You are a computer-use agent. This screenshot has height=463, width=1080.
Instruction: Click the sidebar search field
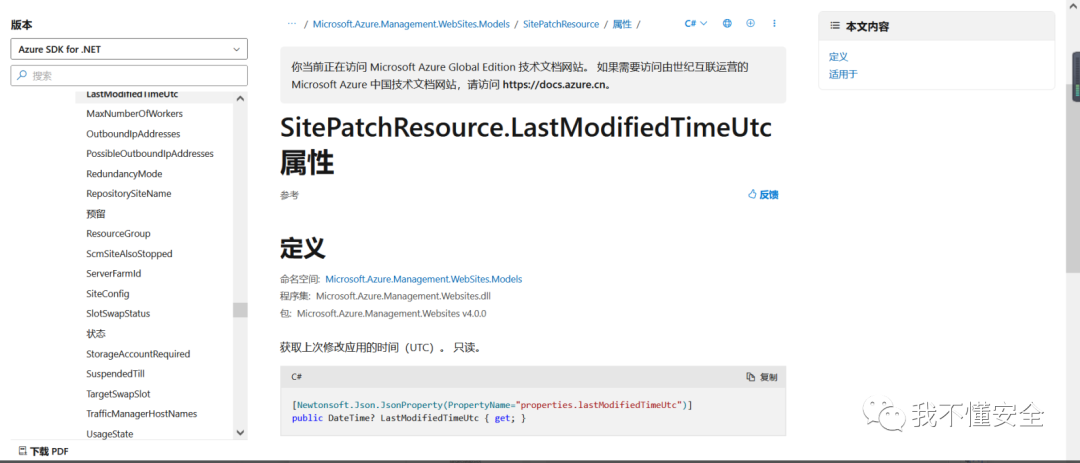(129, 76)
